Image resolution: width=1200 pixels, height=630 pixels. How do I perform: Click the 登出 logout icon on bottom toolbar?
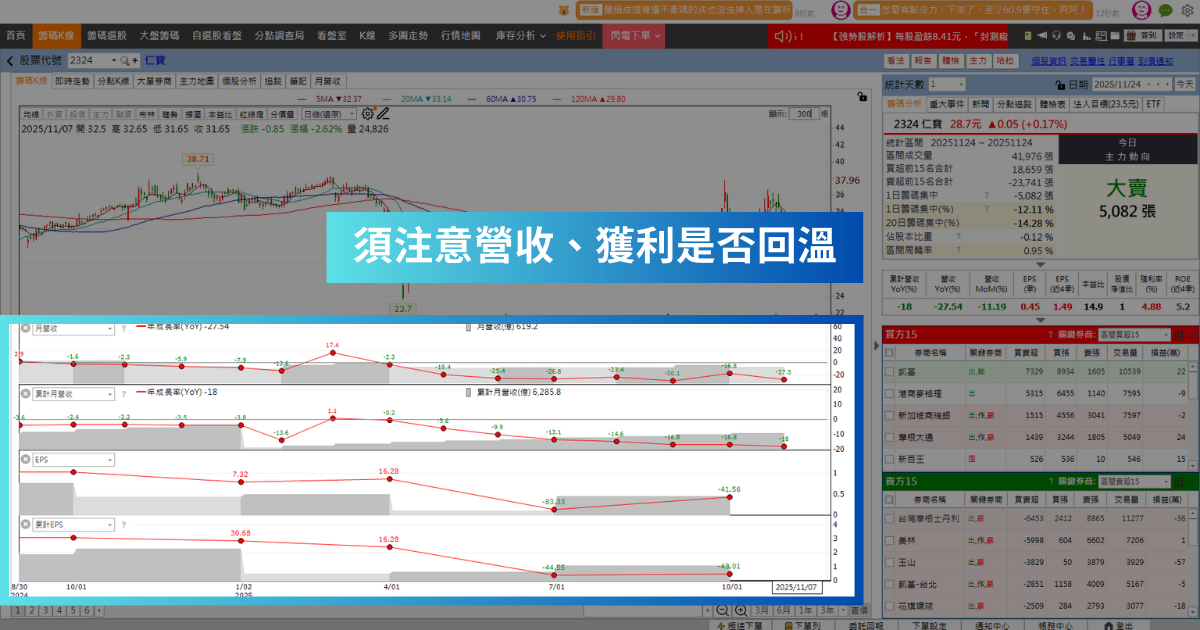[x=1120, y=625]
